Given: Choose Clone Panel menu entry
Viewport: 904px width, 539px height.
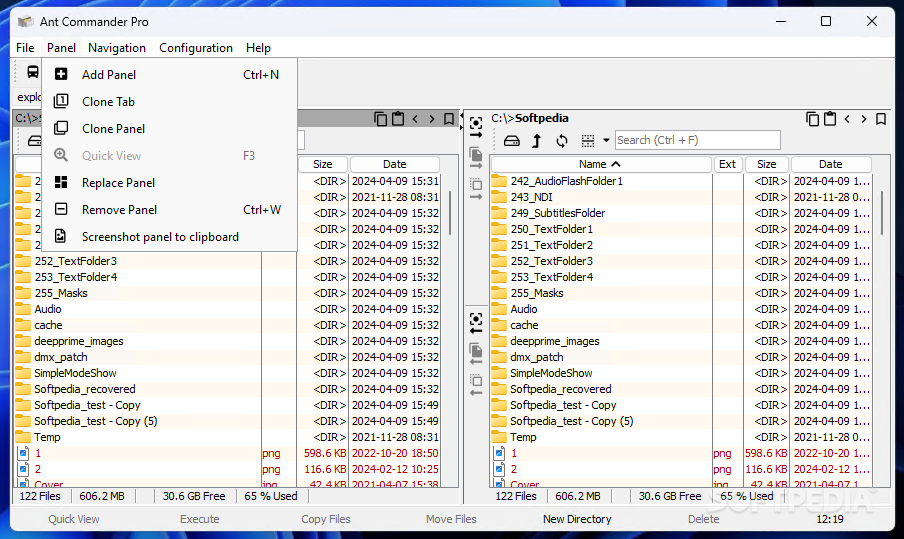Looking at the screenshot, I should 170,129.
